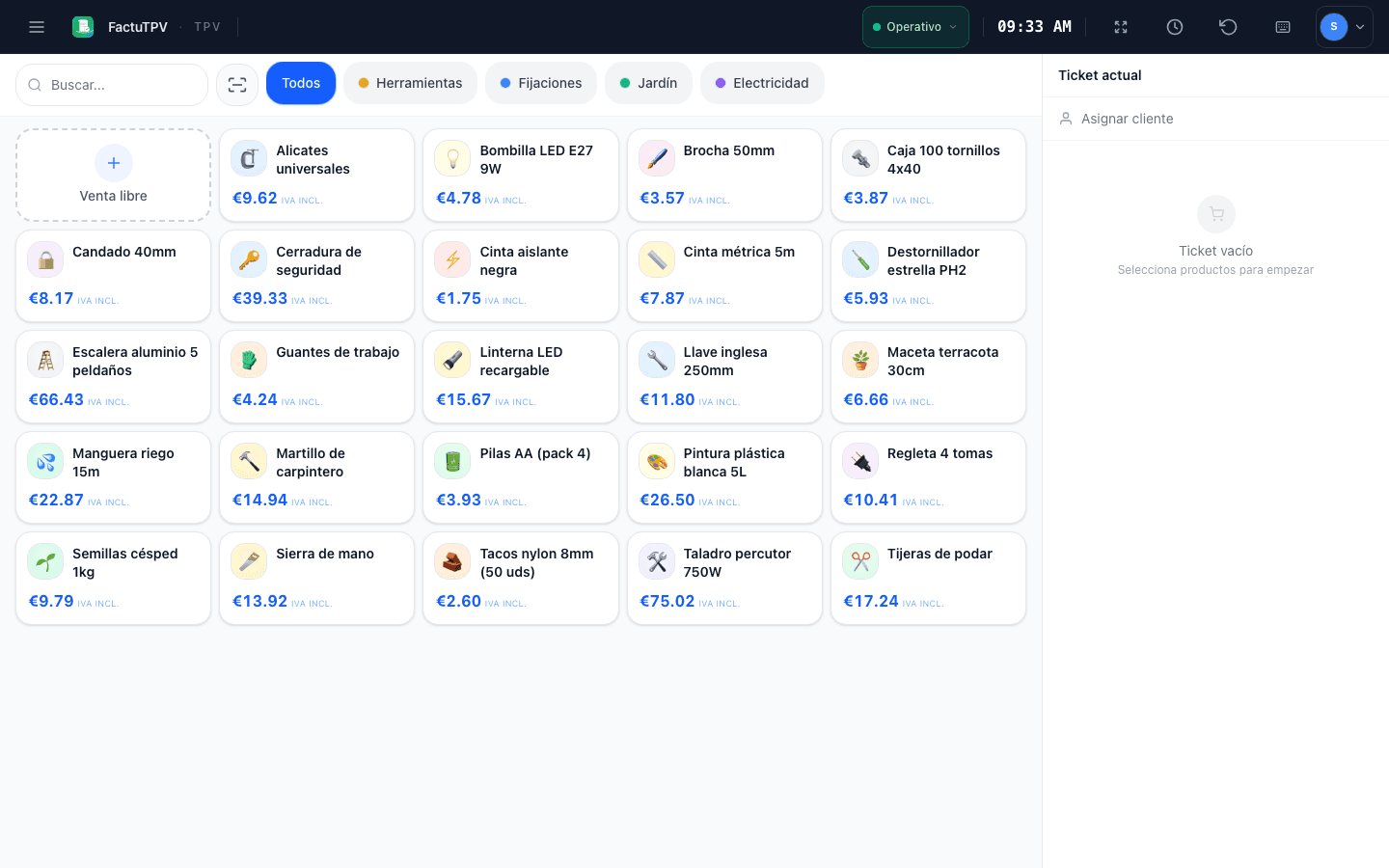Click the FactuTPV green logo
1389x868 pixels.
[83, 27]
